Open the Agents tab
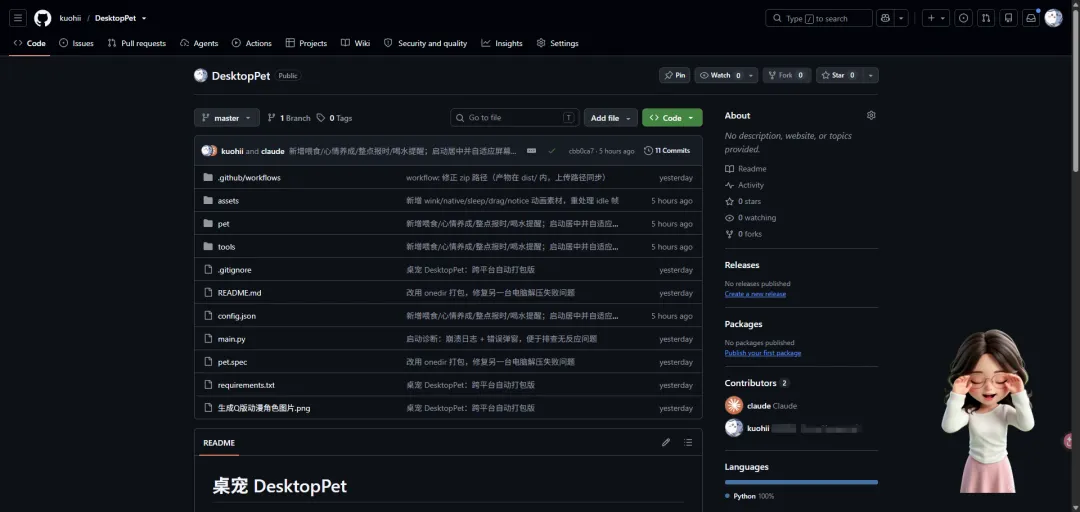The height and width of the screenshot is (512, 1080). coord(199,43)
